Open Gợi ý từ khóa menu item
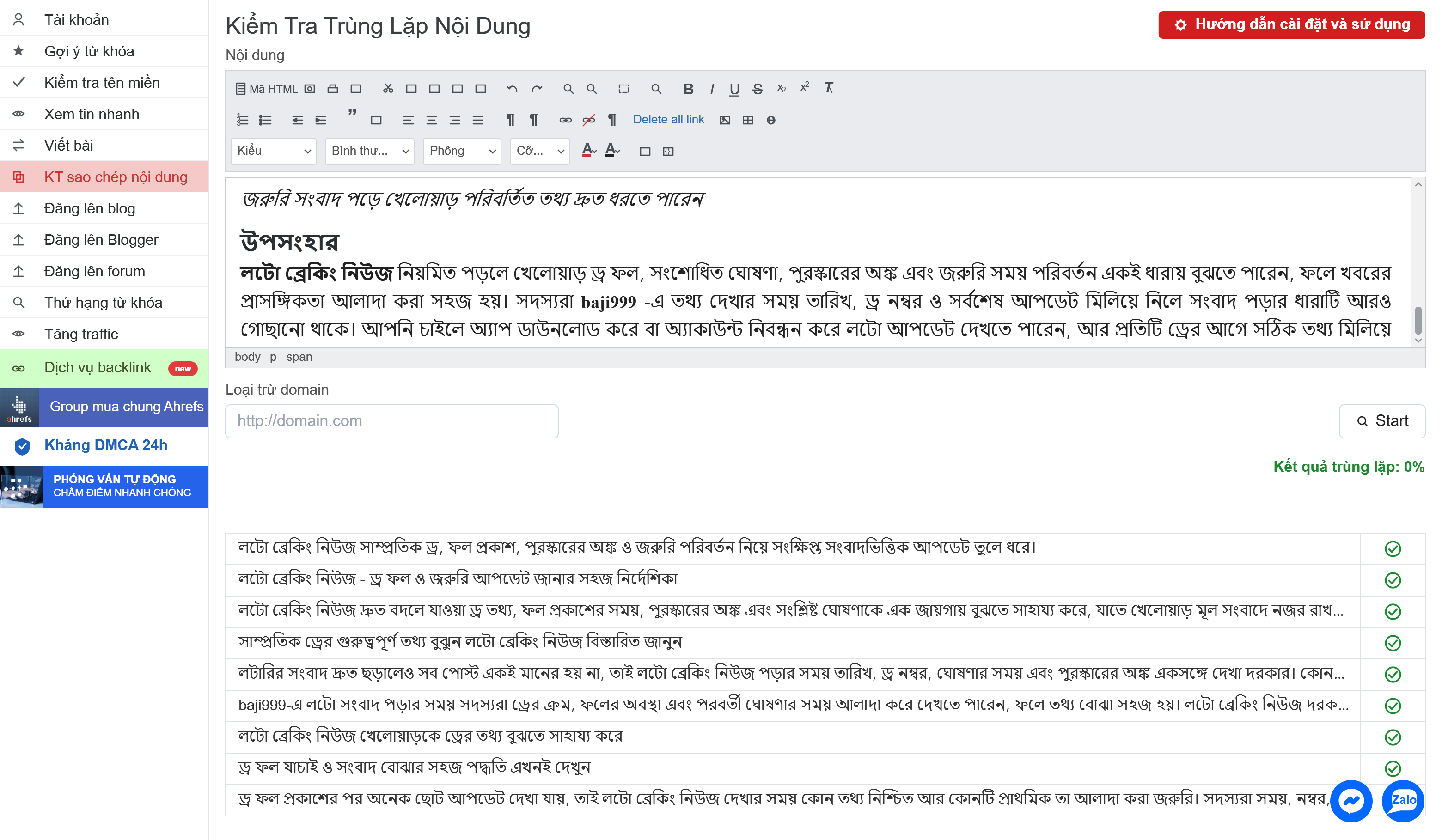This screenshot has height=840, width=1442. 104,51
